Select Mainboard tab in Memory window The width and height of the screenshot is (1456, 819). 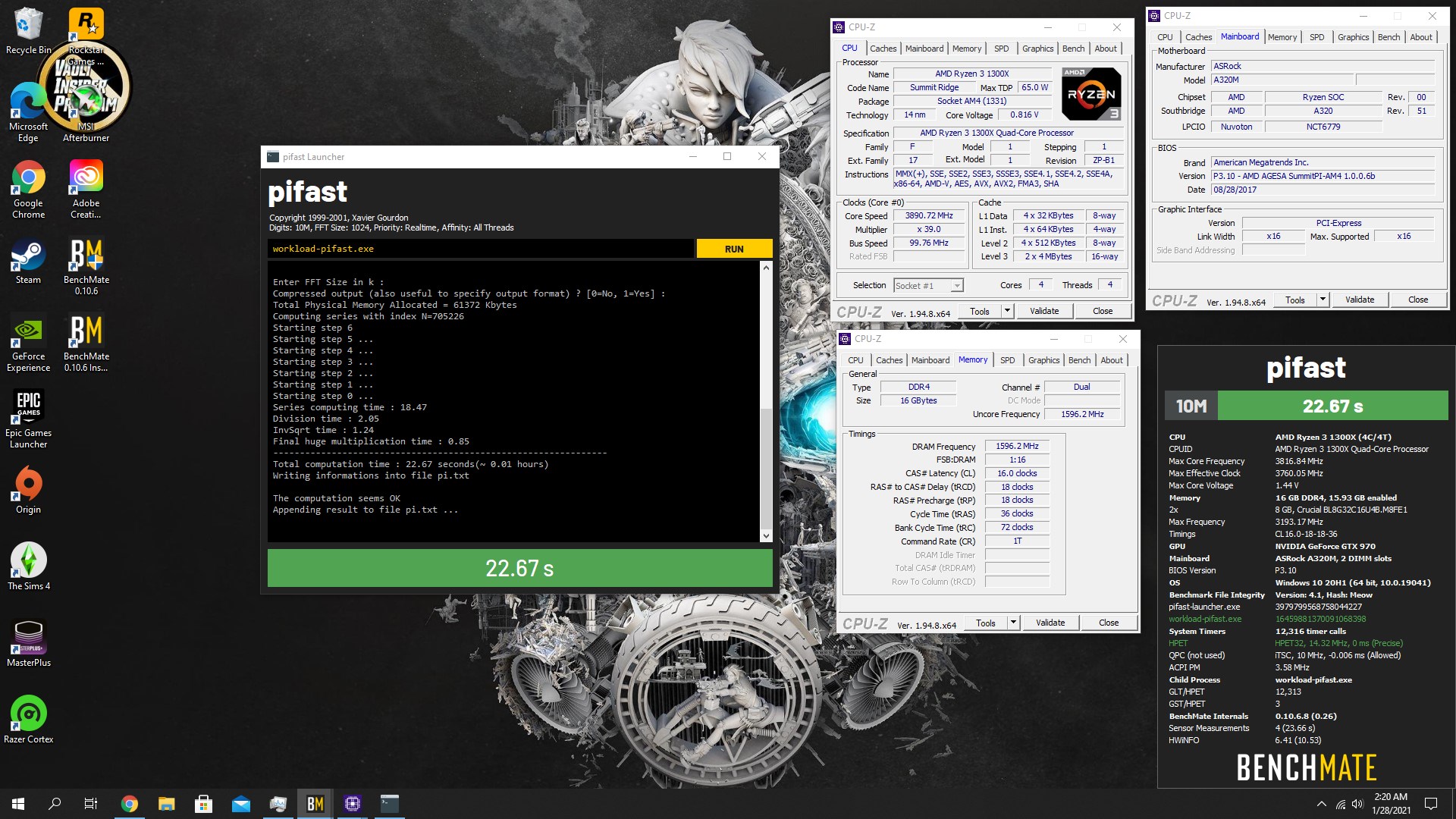[x=930, y=360]
